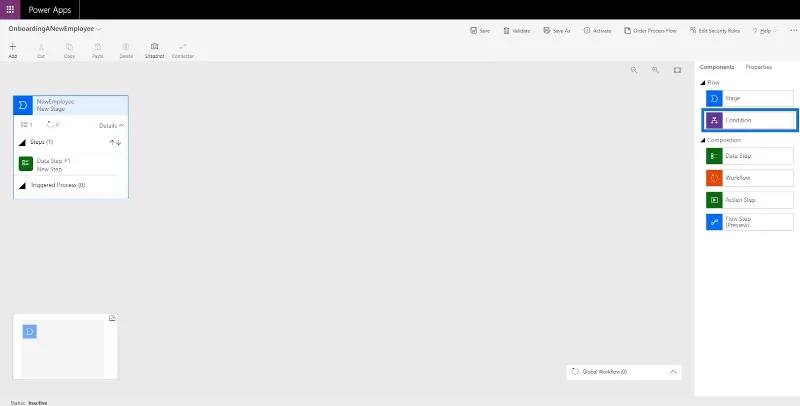Collapse the stage Details chevron

click(121, 125)
